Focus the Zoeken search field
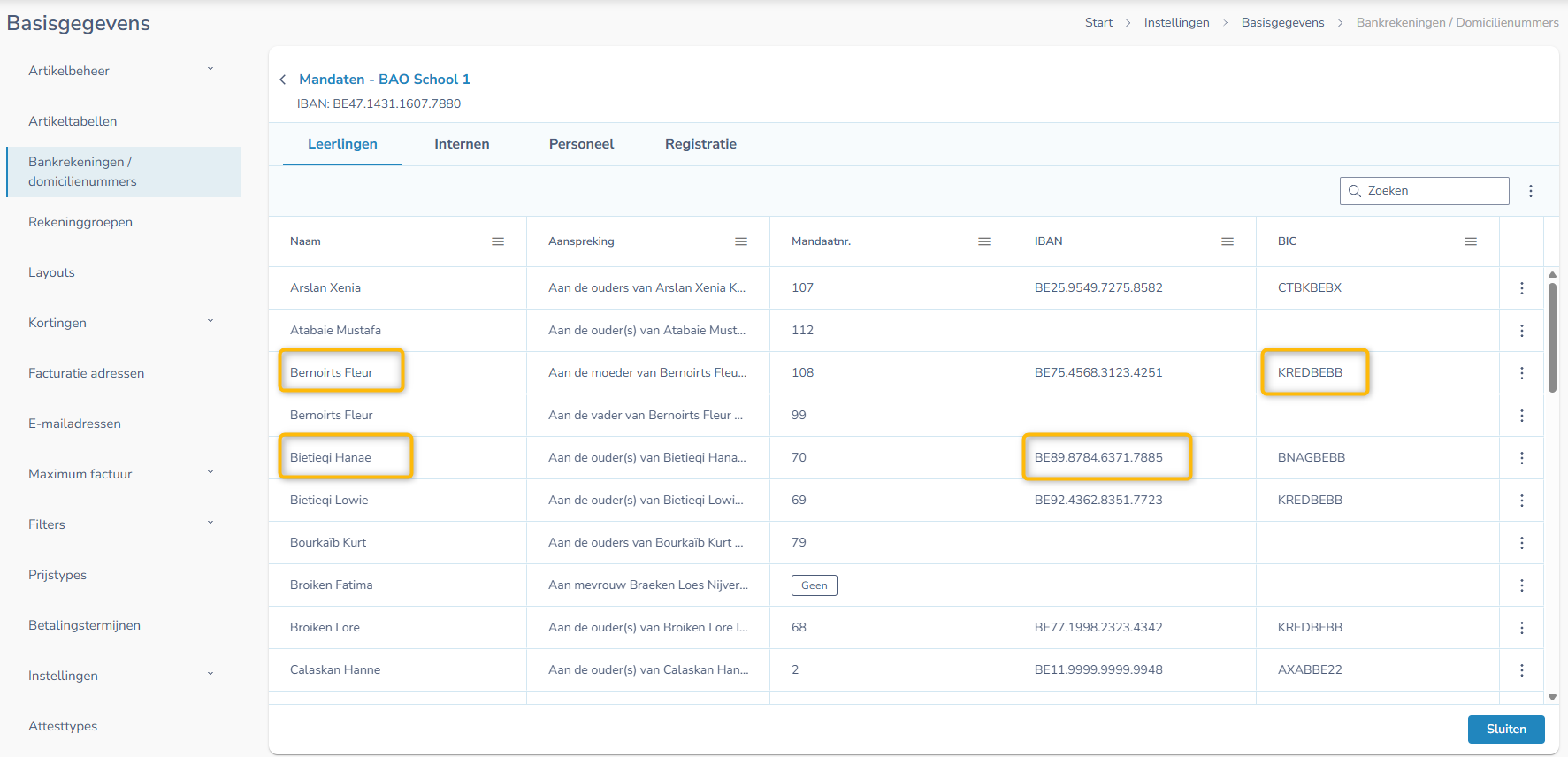Viewport: 1568px width, 757px height. (1424, 191)
